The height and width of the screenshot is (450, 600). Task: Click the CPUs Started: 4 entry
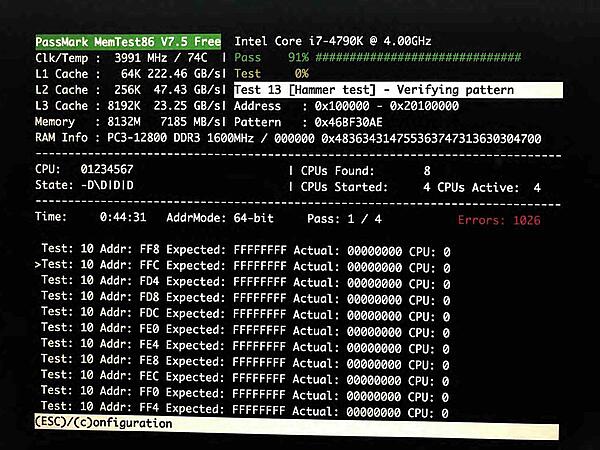pos(366,187)
